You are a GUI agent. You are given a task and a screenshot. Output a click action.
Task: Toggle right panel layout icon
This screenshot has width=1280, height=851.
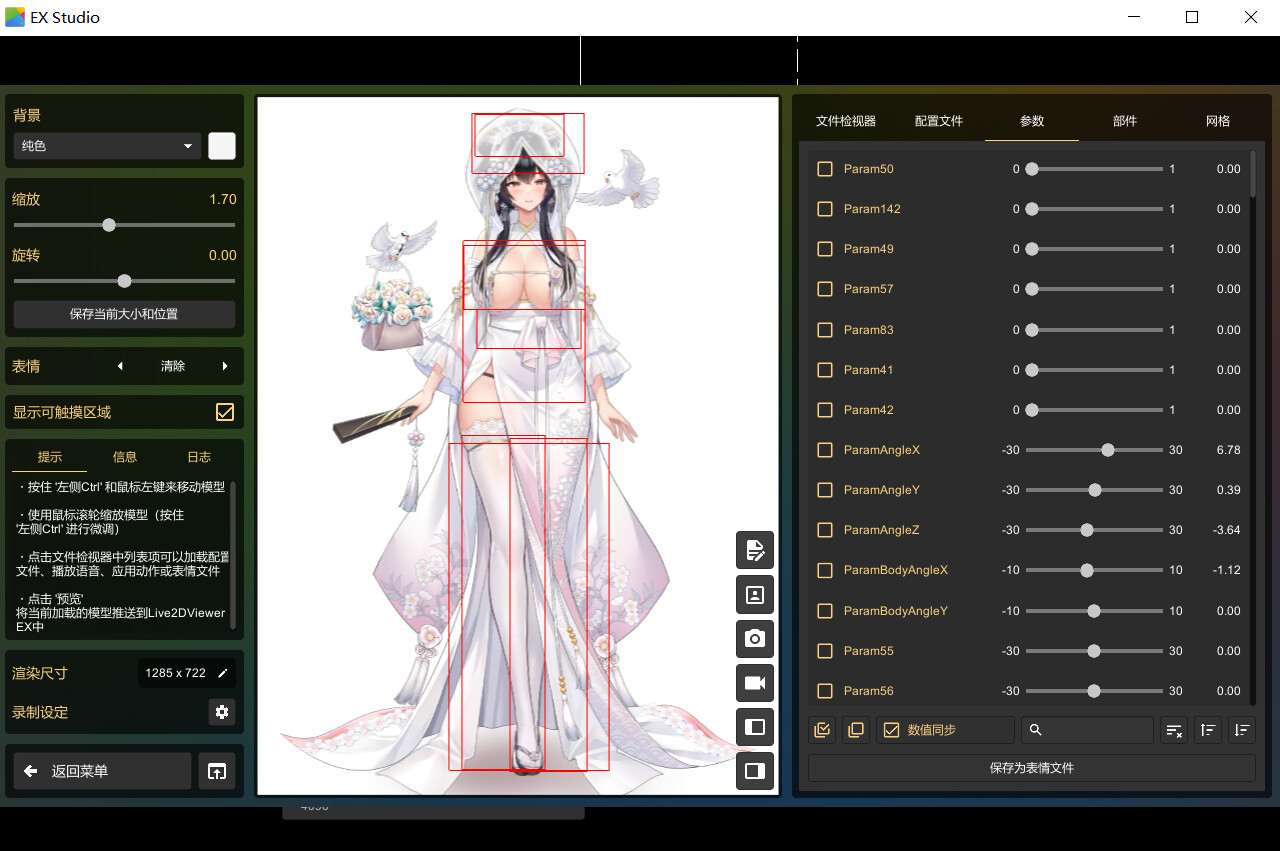(x=755, y=771)
